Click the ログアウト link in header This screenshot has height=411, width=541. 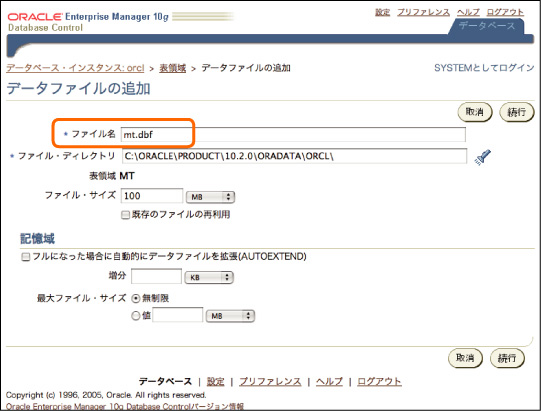coord(505,12)
